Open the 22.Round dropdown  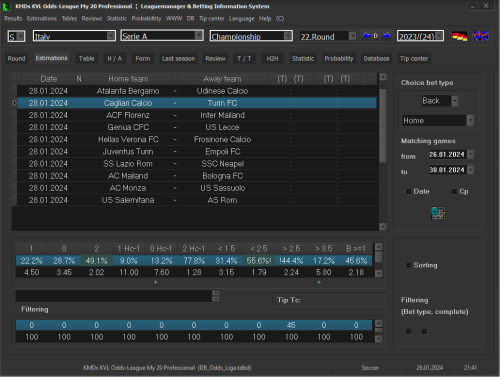(x=352, y=36)
